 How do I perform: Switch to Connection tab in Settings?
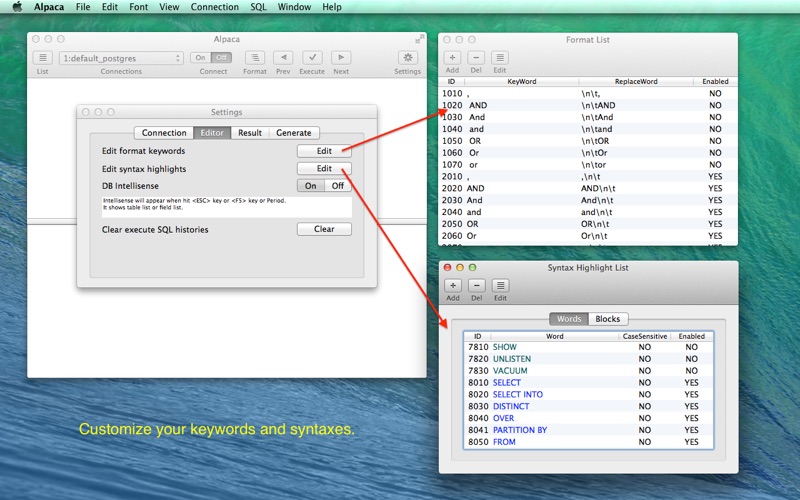click(x=164, y=133)
